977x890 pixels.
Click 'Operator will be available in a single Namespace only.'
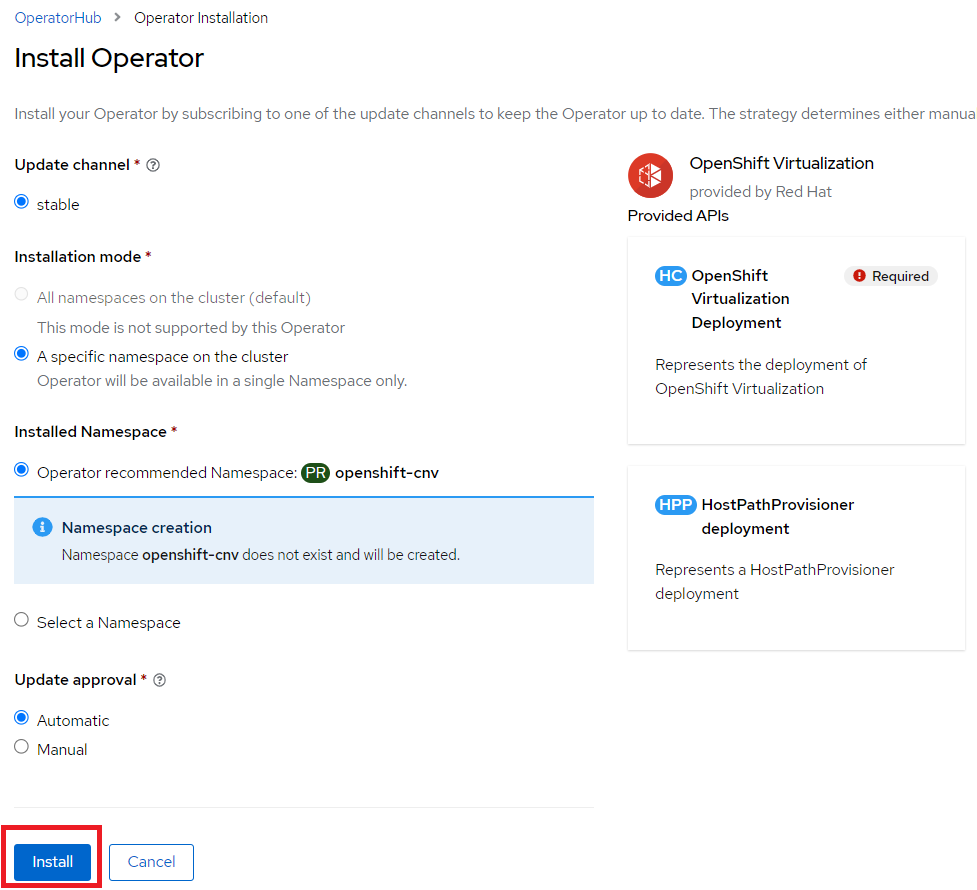(x=222, y=381)
